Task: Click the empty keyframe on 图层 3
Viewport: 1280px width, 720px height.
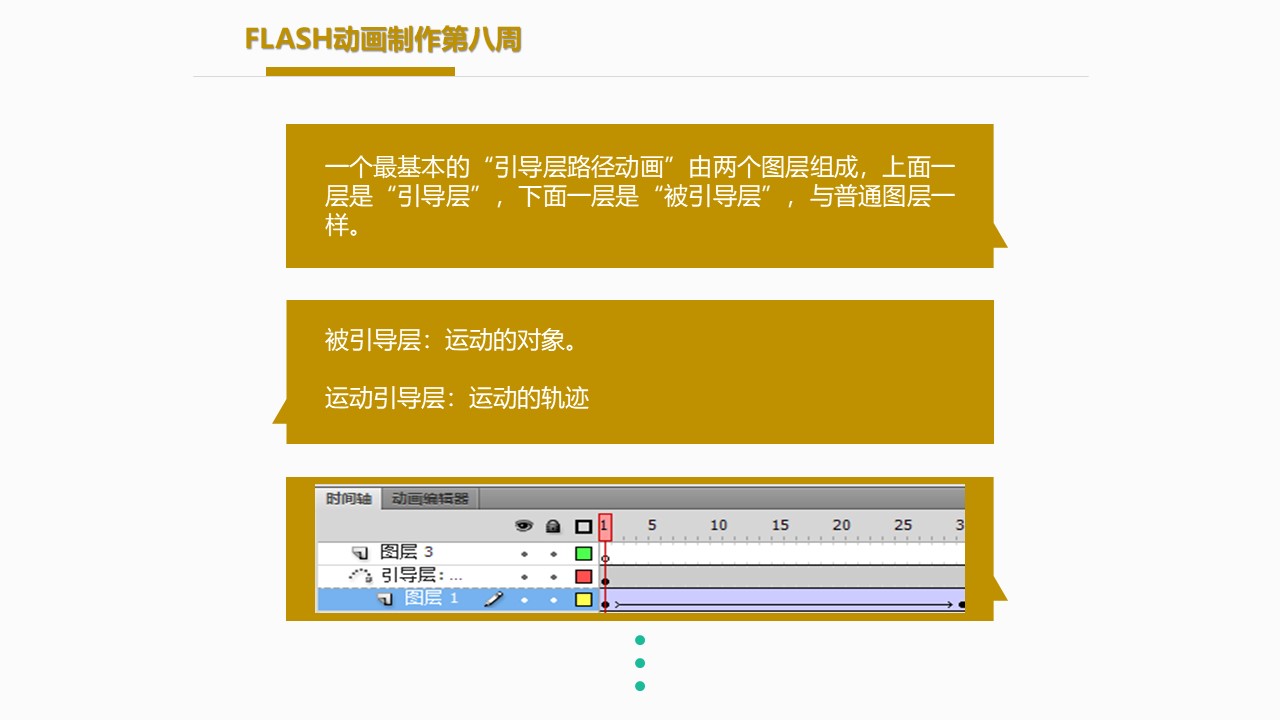Action: click(x=605, y=557)
